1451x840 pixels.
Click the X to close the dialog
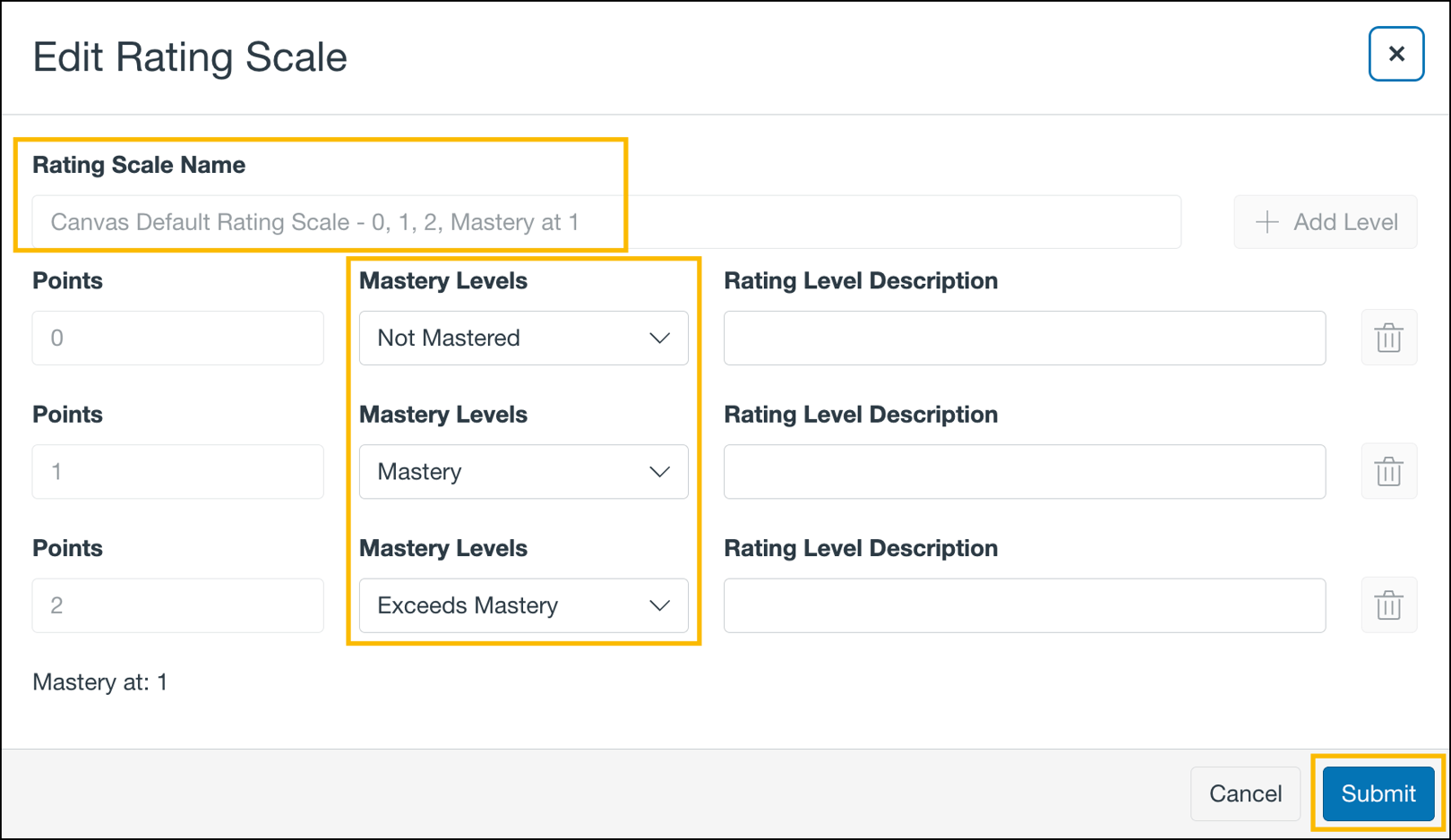coord(1395,54)
